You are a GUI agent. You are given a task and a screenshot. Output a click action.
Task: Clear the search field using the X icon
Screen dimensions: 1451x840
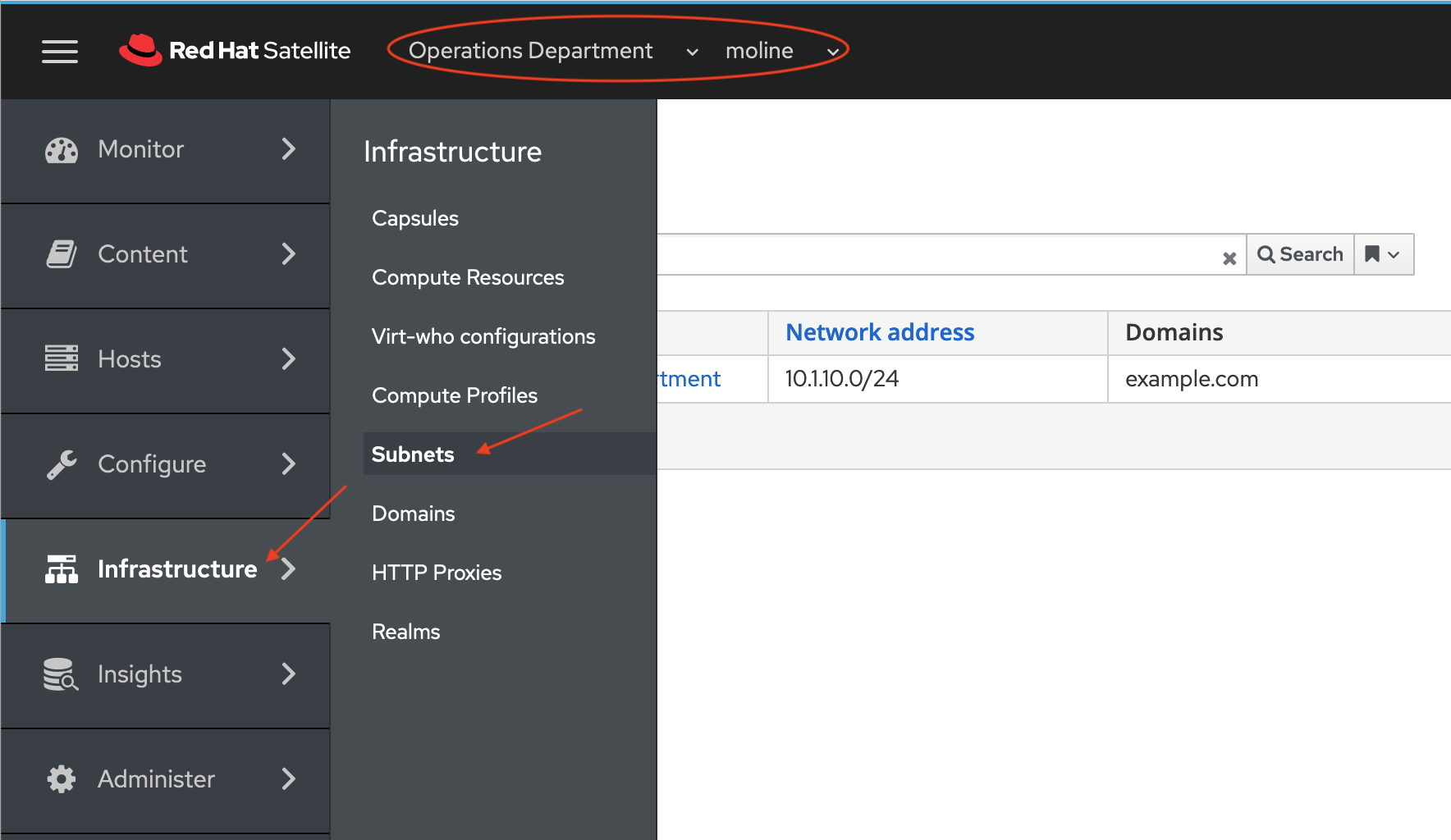click(1229, 258)
